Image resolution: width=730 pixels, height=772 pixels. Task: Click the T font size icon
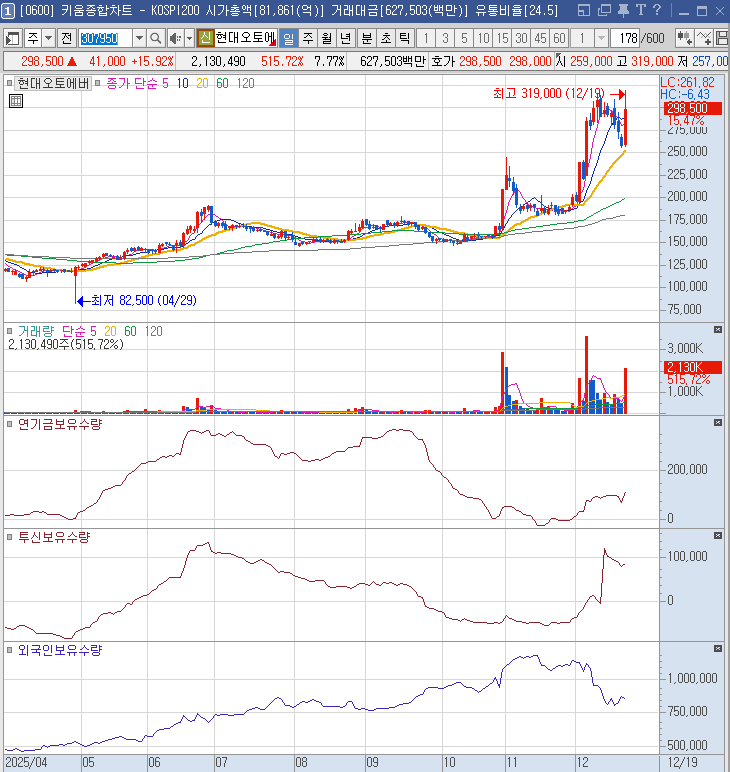pos(640,10)
